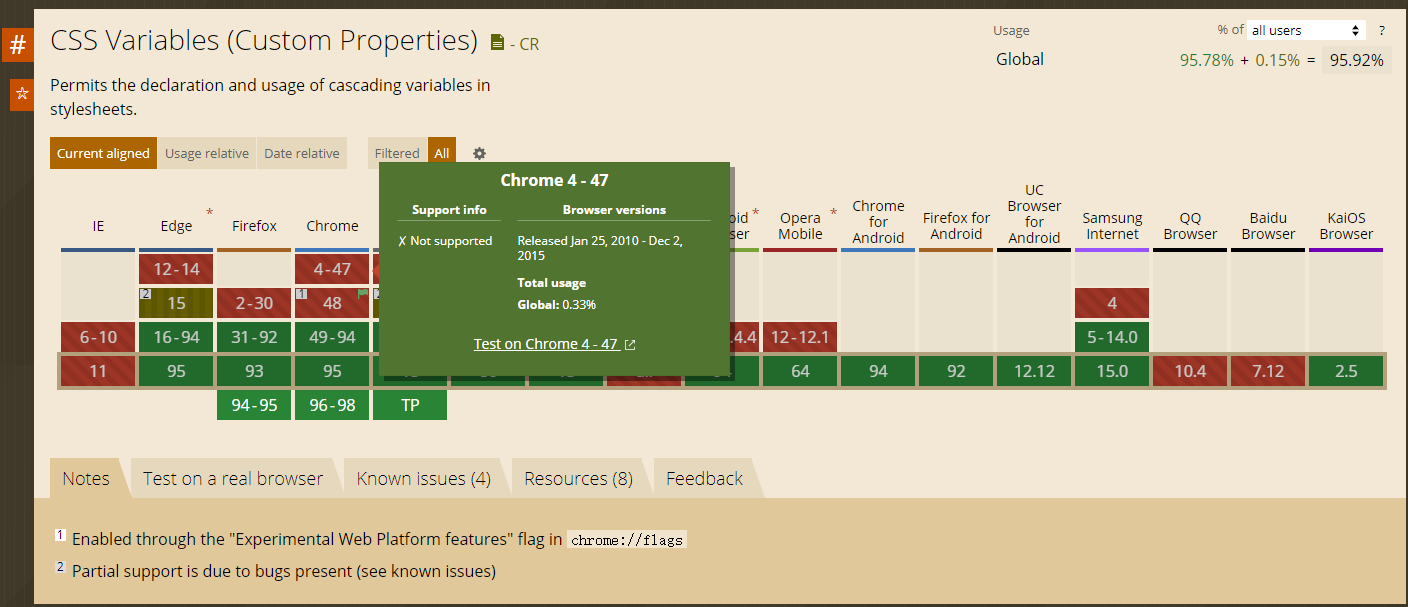The width and height of the screenshot is (1408, 607).
Task: Click the IE column header
Action: 98,226
